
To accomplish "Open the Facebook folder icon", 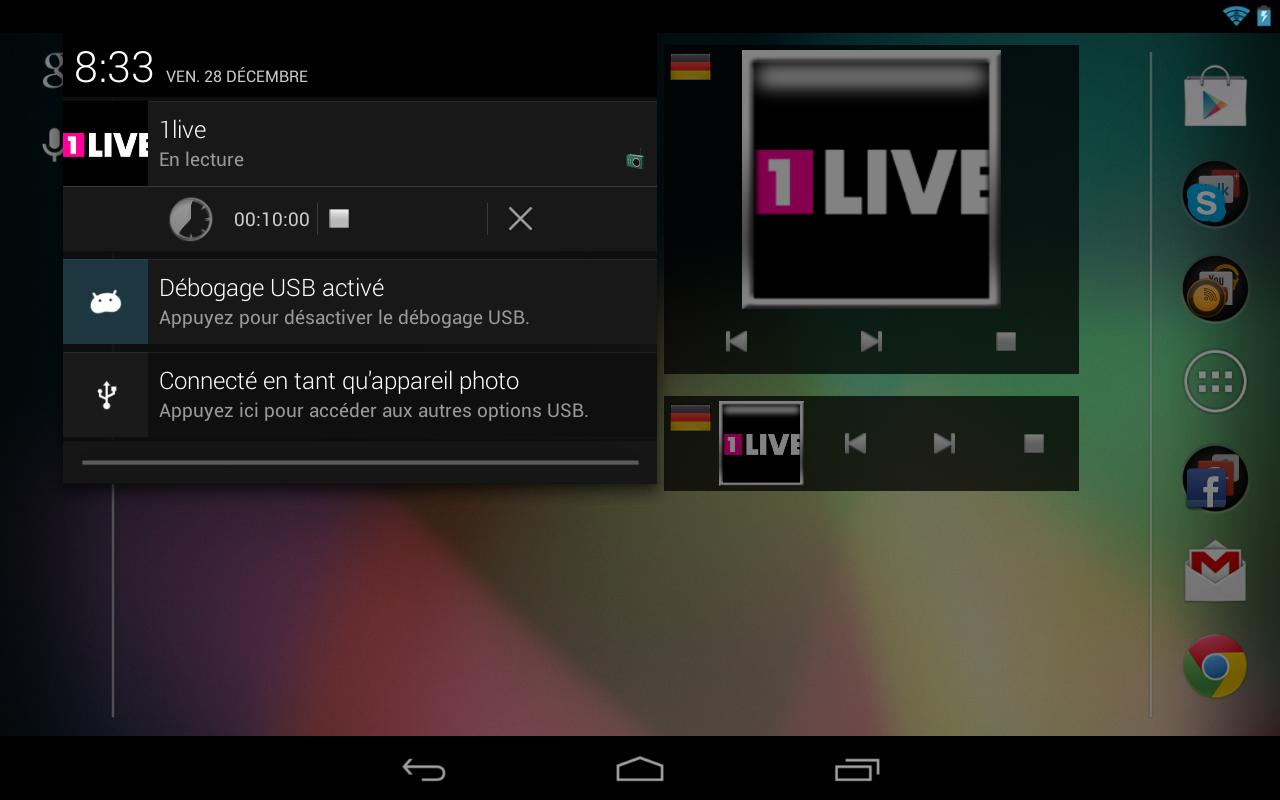I will [1215, 478].
